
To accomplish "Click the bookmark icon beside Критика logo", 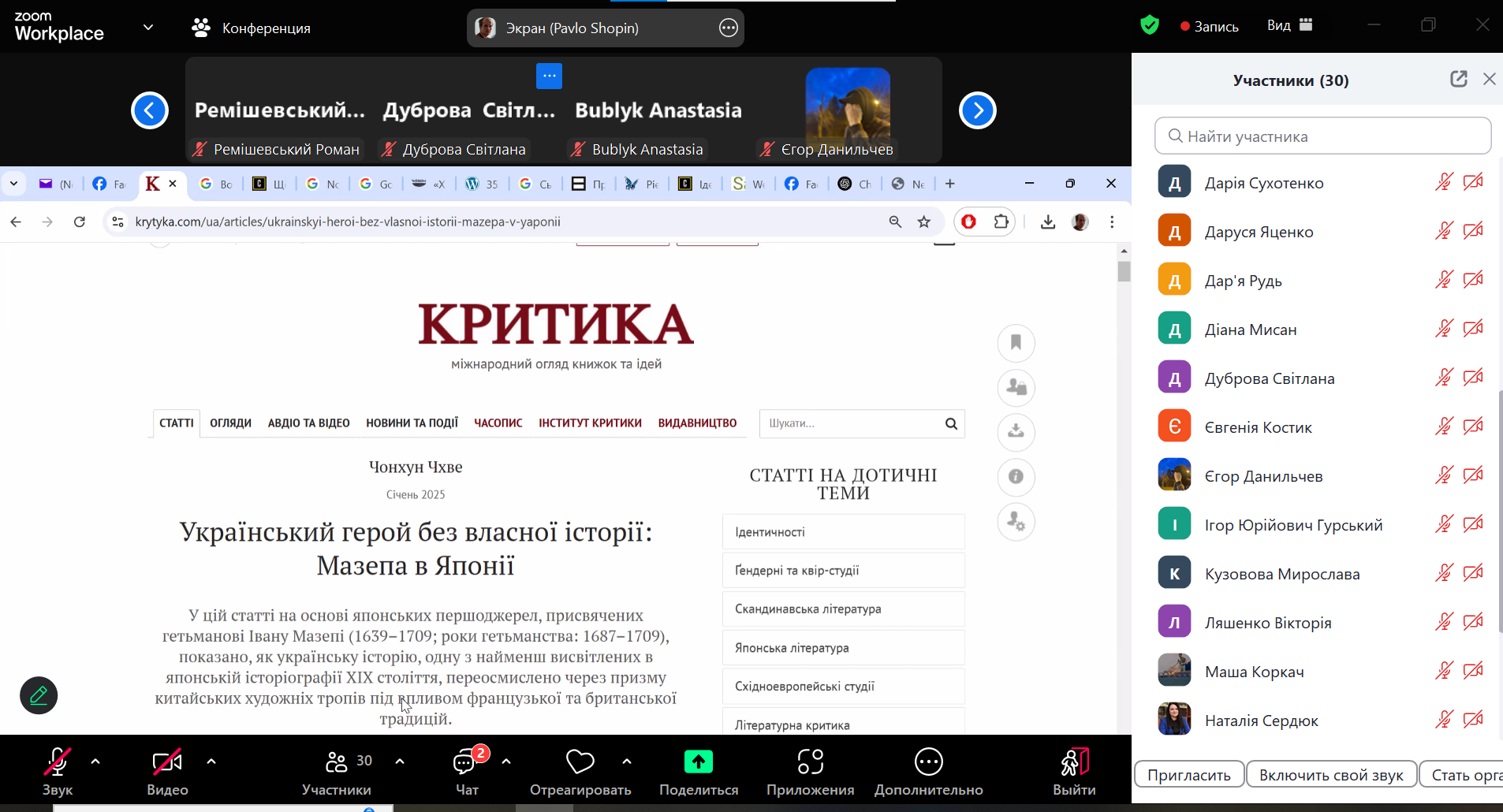I will pyautogui.click(x=1016, y=342).
